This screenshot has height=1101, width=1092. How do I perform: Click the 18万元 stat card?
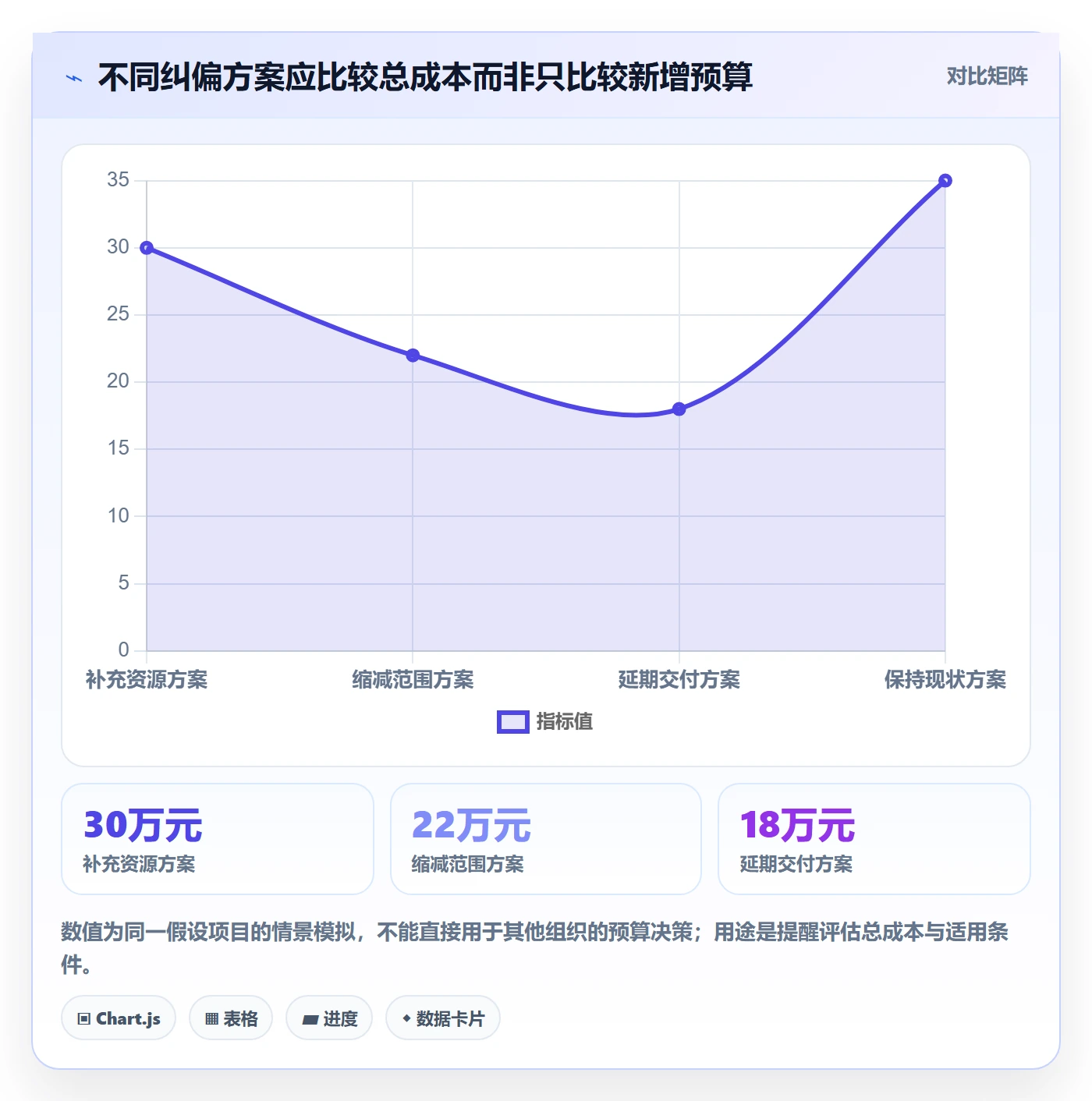(874, 839)
